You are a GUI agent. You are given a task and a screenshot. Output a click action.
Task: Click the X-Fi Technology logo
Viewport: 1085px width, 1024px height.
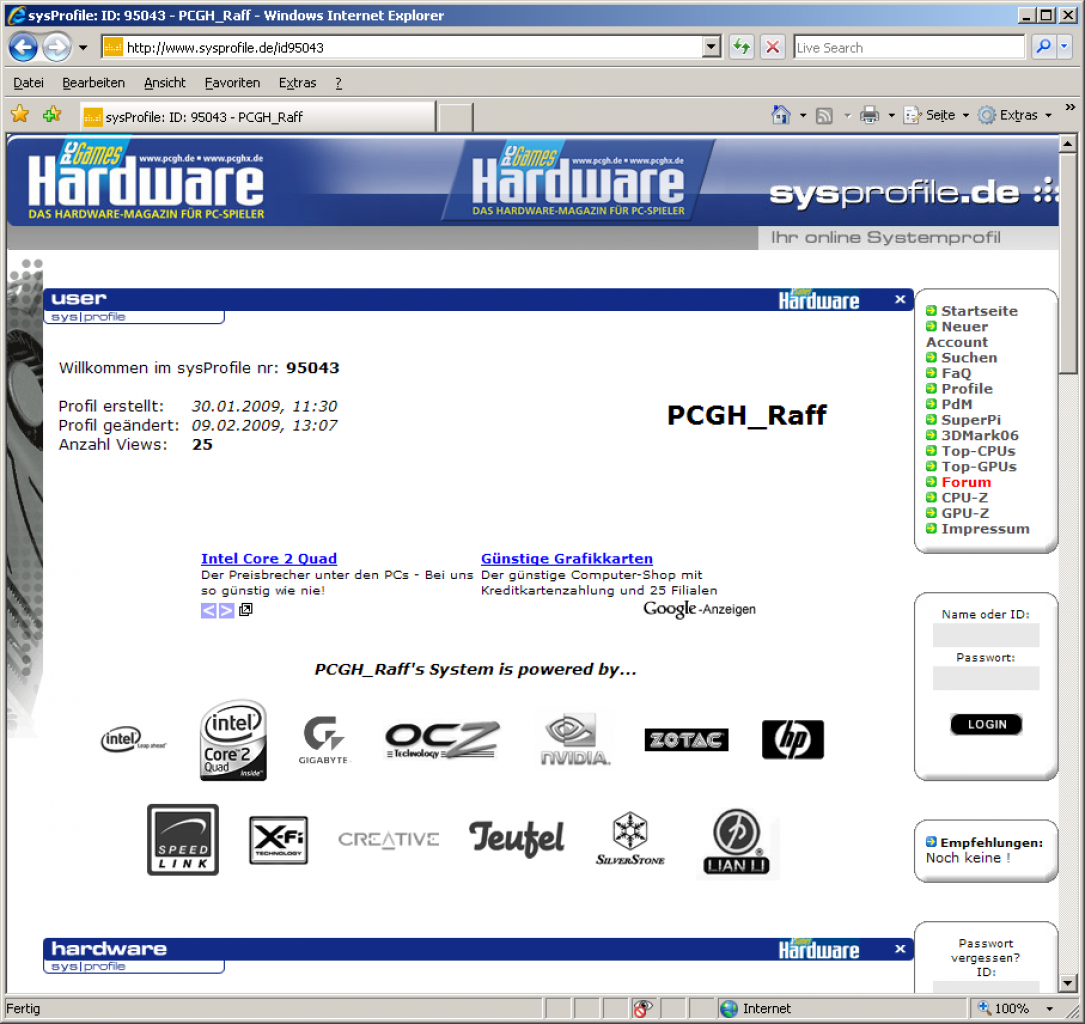click(x=278, y=839)
